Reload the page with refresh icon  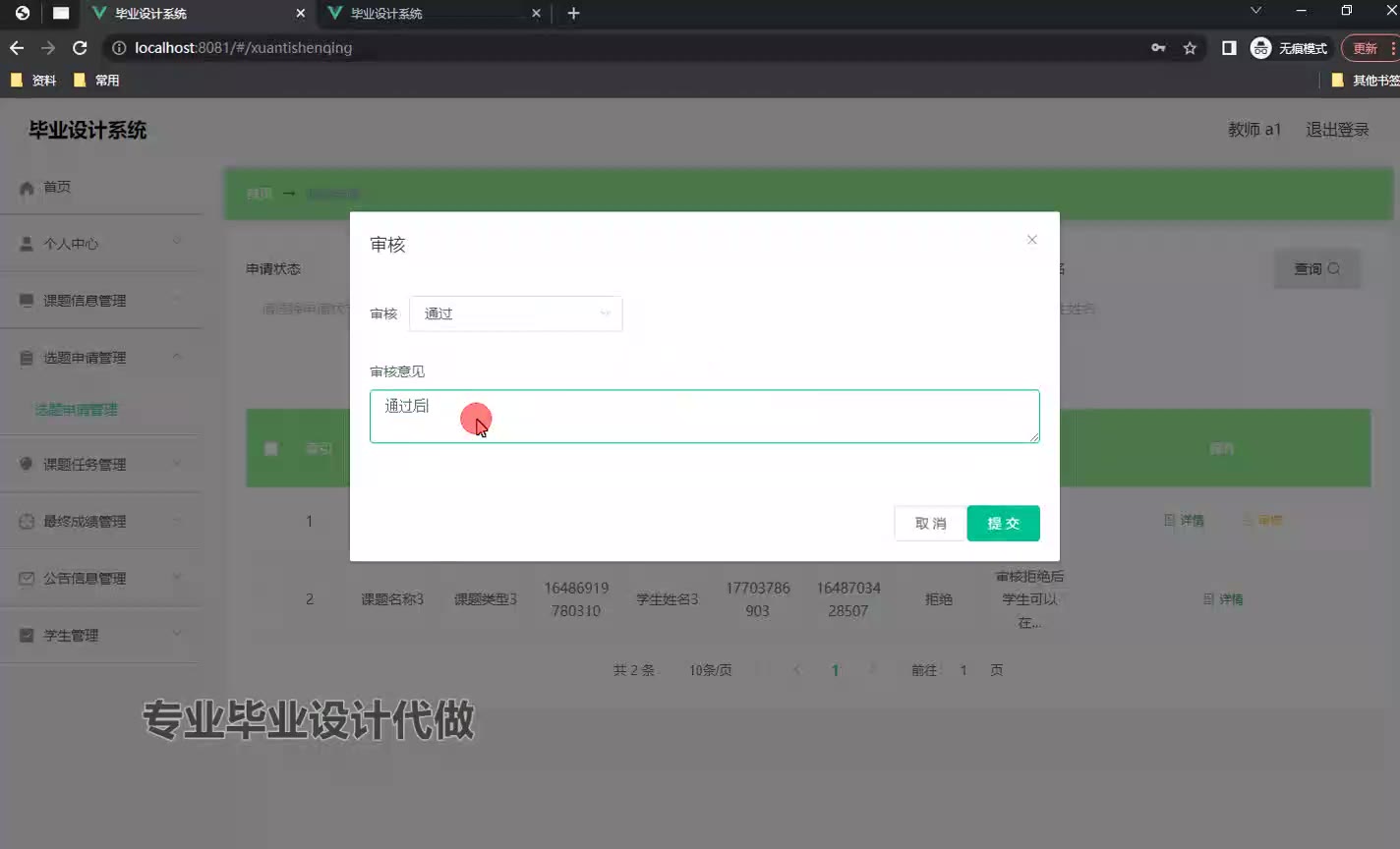pyautogui.click(x=81, y=47)
